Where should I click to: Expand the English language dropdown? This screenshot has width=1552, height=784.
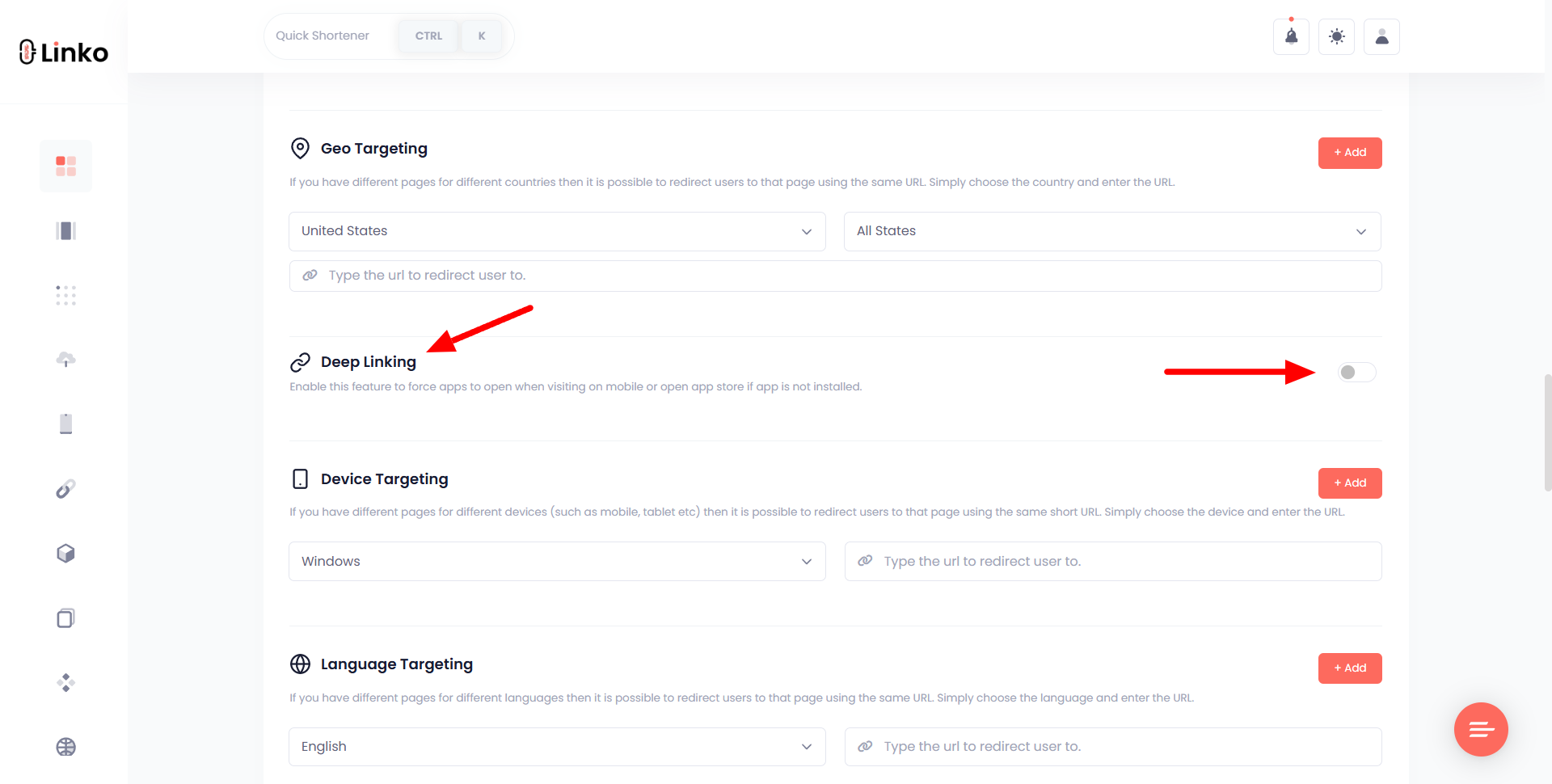point(557,747)
